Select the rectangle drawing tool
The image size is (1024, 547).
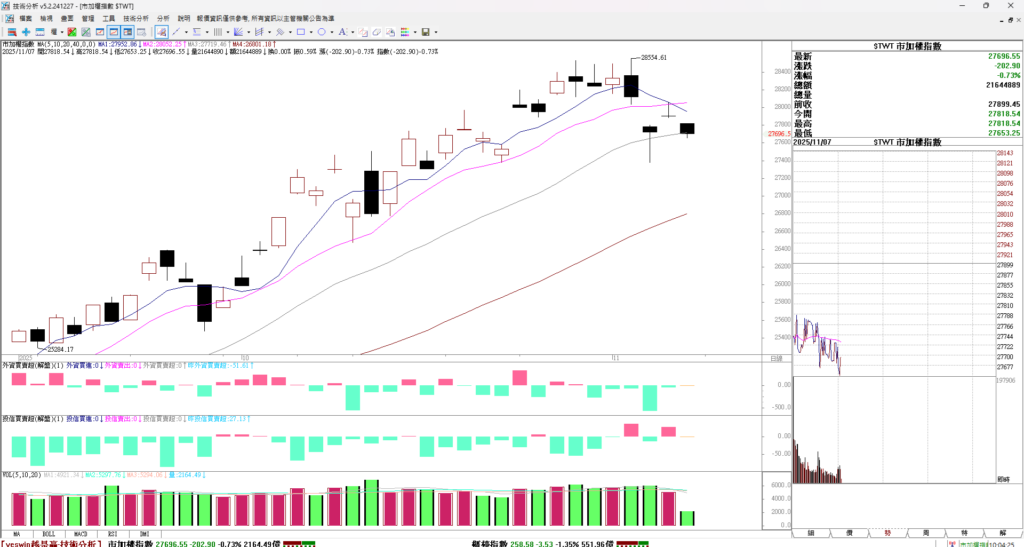tap(301, 32)
